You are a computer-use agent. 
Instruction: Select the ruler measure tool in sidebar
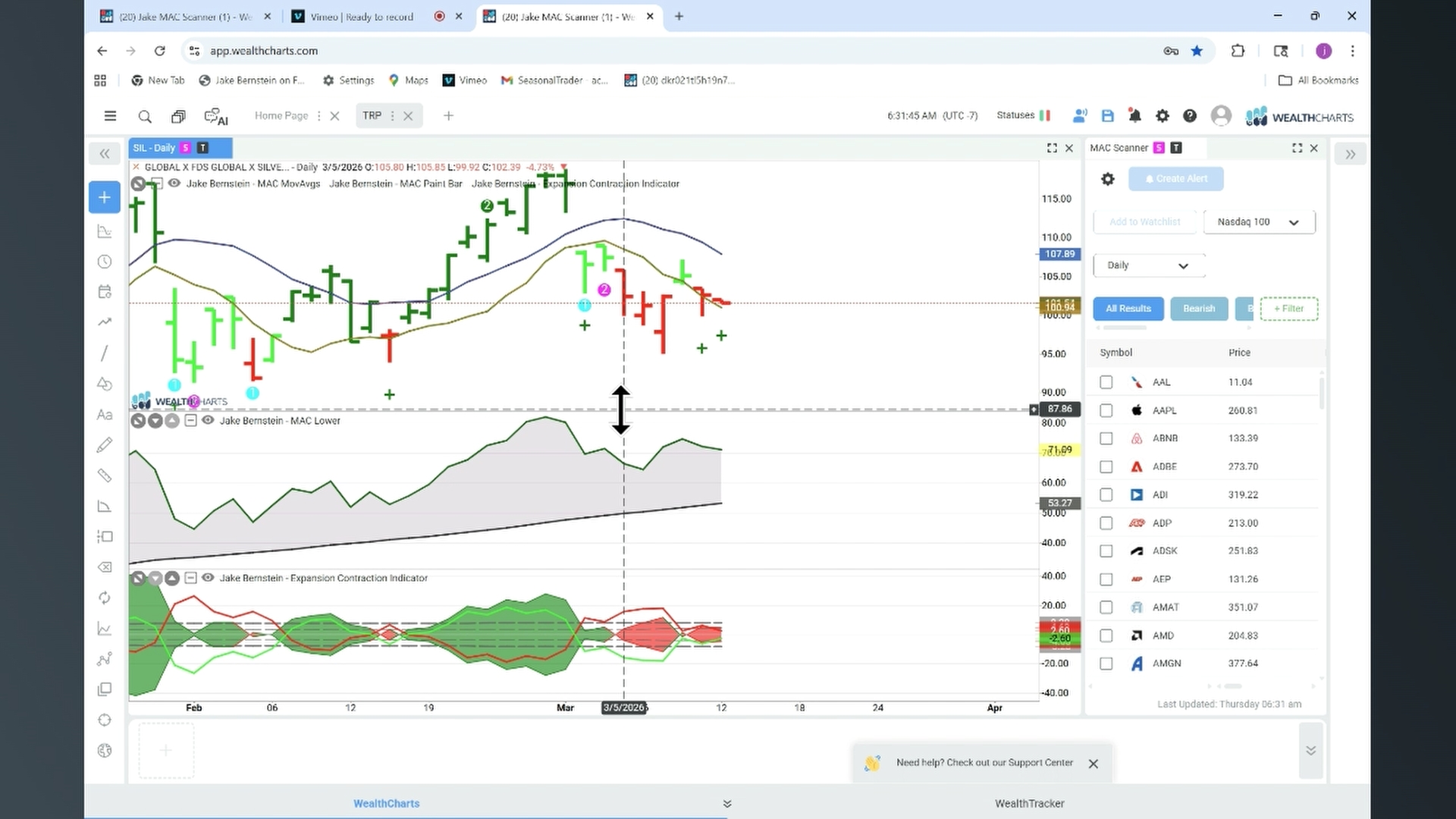(x=105, y=475)
